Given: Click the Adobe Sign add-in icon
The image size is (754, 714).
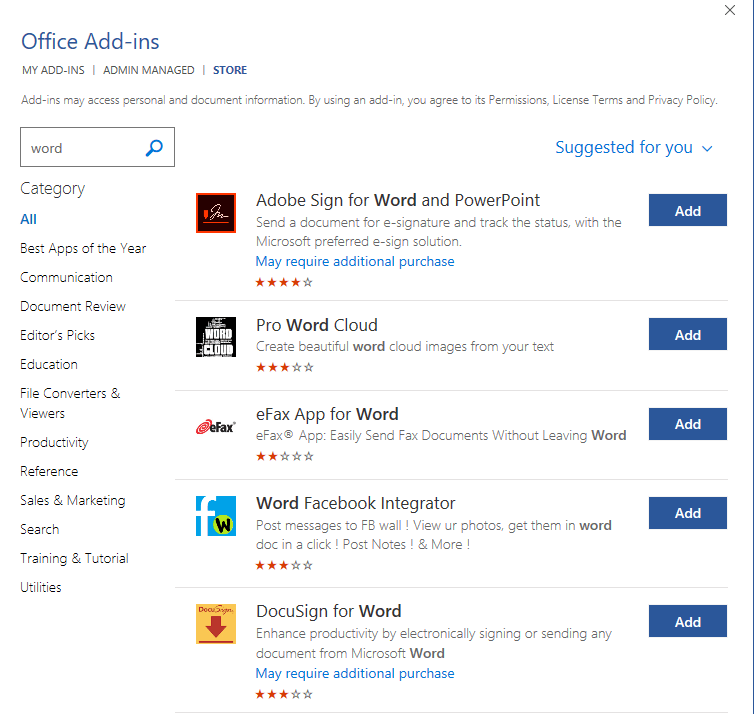Looking at the screenshot, I should (215, 212).
